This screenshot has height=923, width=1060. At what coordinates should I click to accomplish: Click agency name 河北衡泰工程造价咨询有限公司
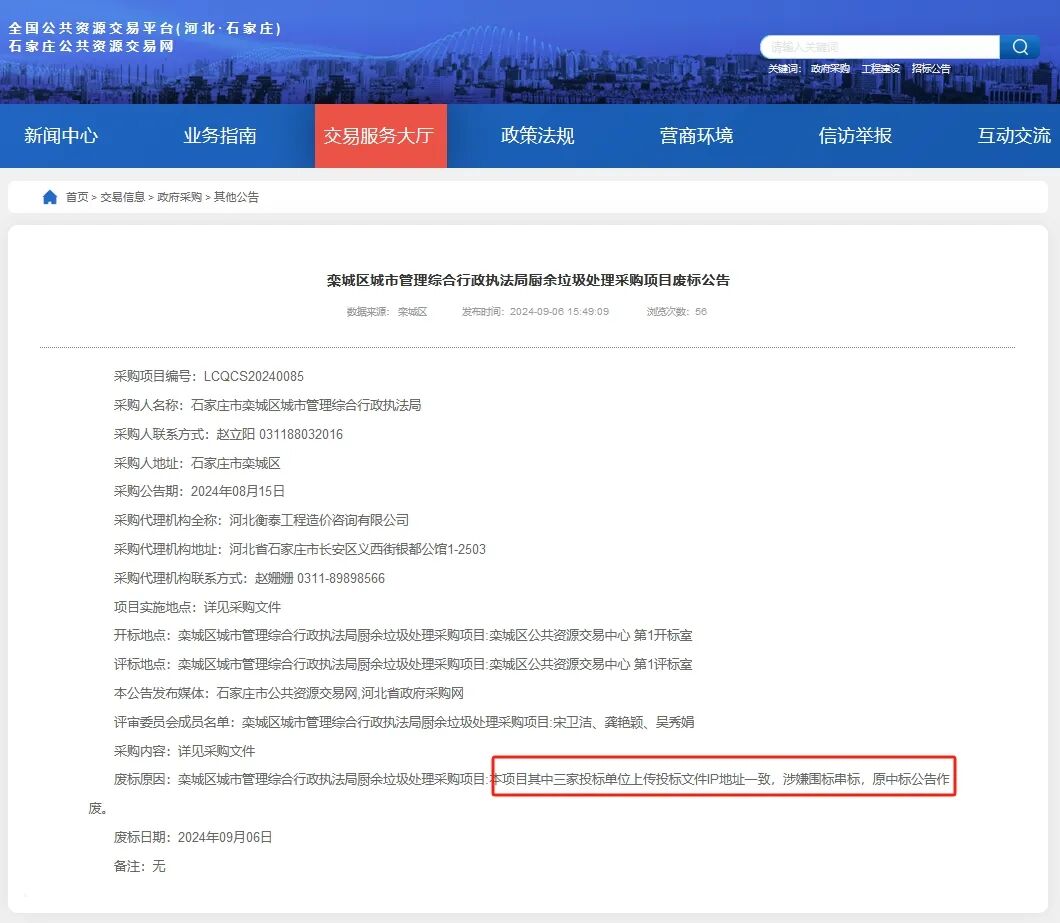point(319,520)
